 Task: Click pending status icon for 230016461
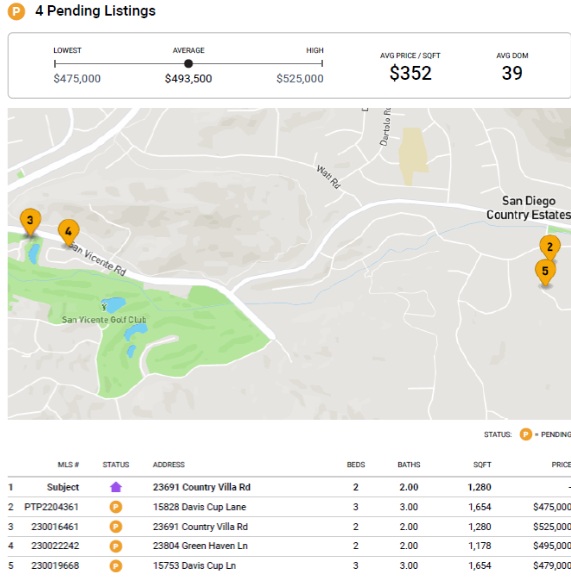point(116,527)
